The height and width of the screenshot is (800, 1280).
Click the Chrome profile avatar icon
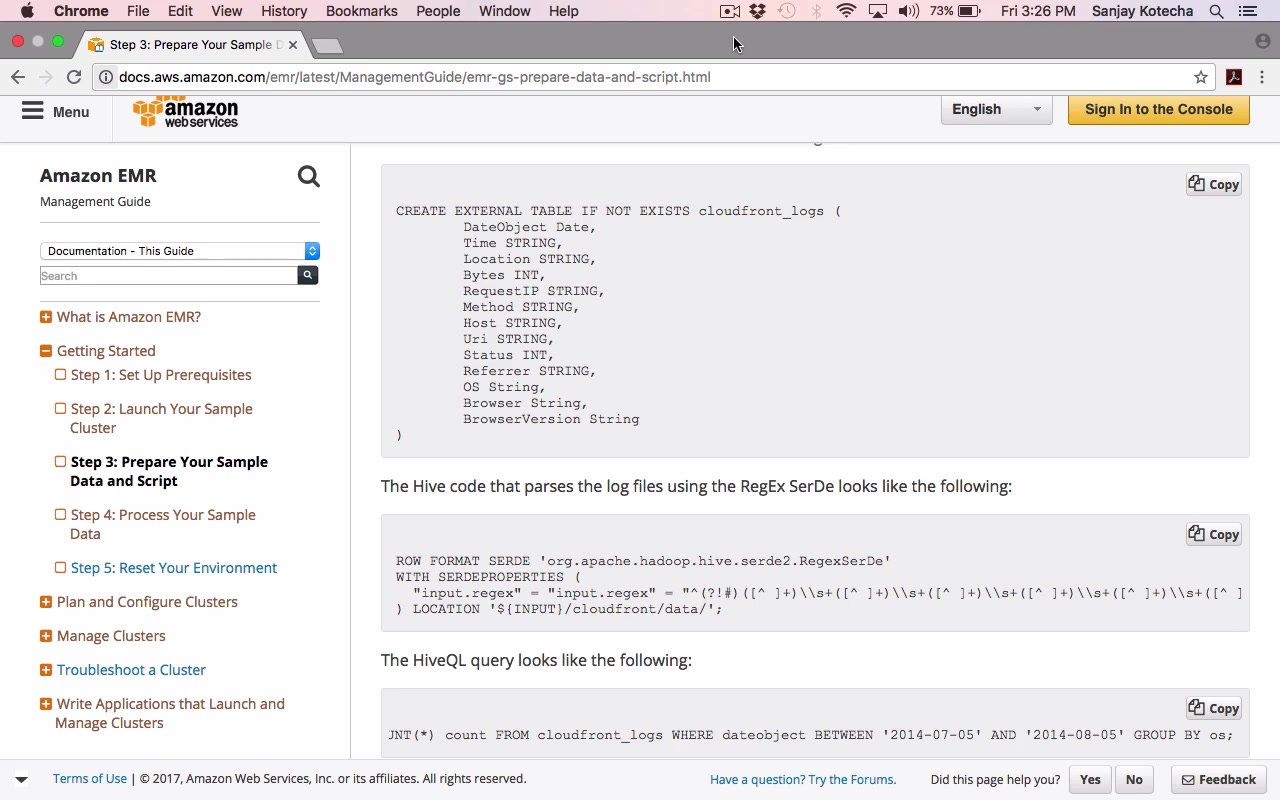1262,42
